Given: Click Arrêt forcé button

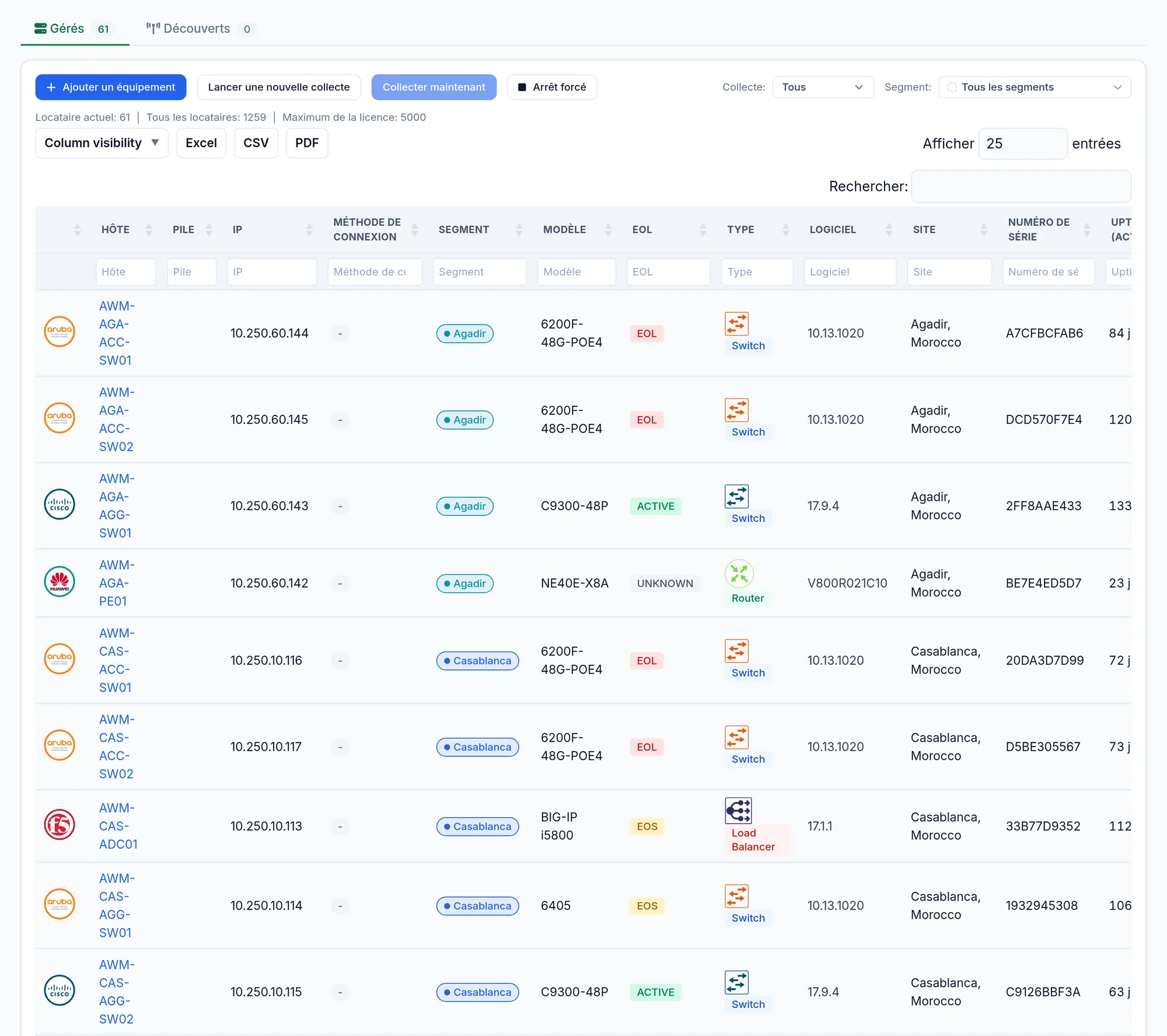Looking at the screenshot, I should [x=552, y=88].
